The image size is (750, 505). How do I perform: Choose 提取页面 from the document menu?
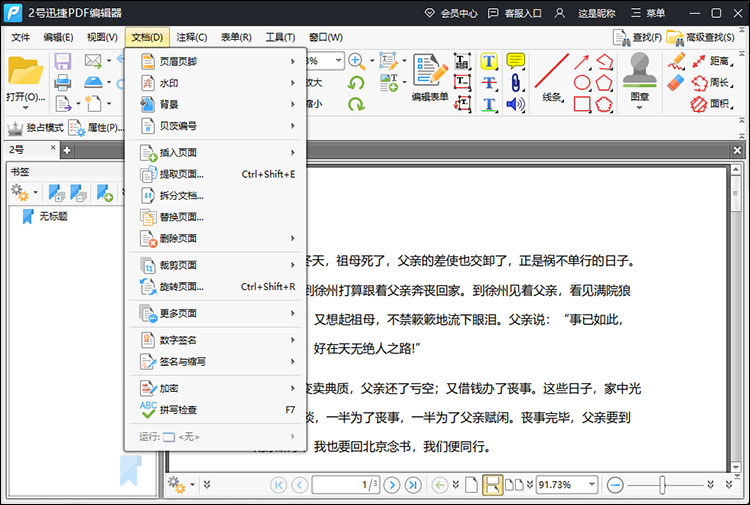(x=216, y=174)
